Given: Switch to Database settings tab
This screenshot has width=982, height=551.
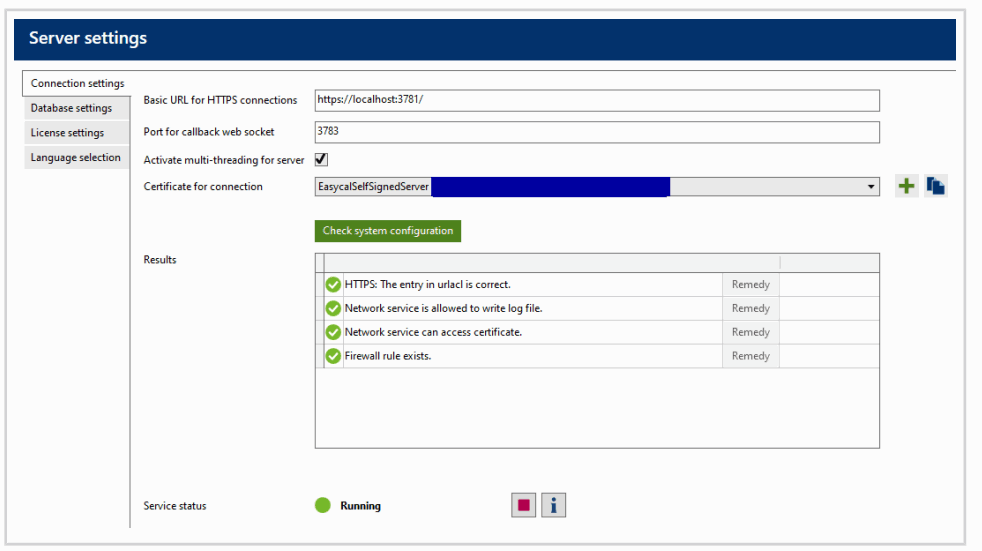Looking at the screenshot, I should tap(76, 108).
